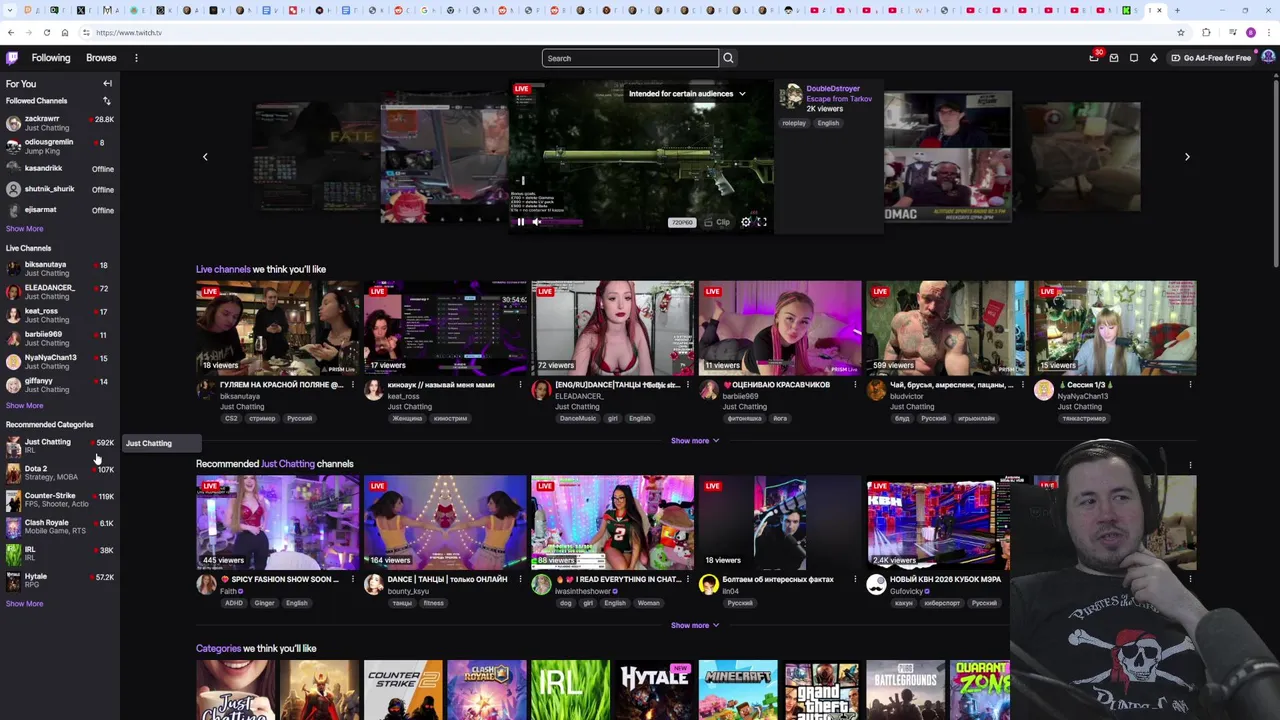Open options menu for ELEADANCER_ card

coord(687,385)
